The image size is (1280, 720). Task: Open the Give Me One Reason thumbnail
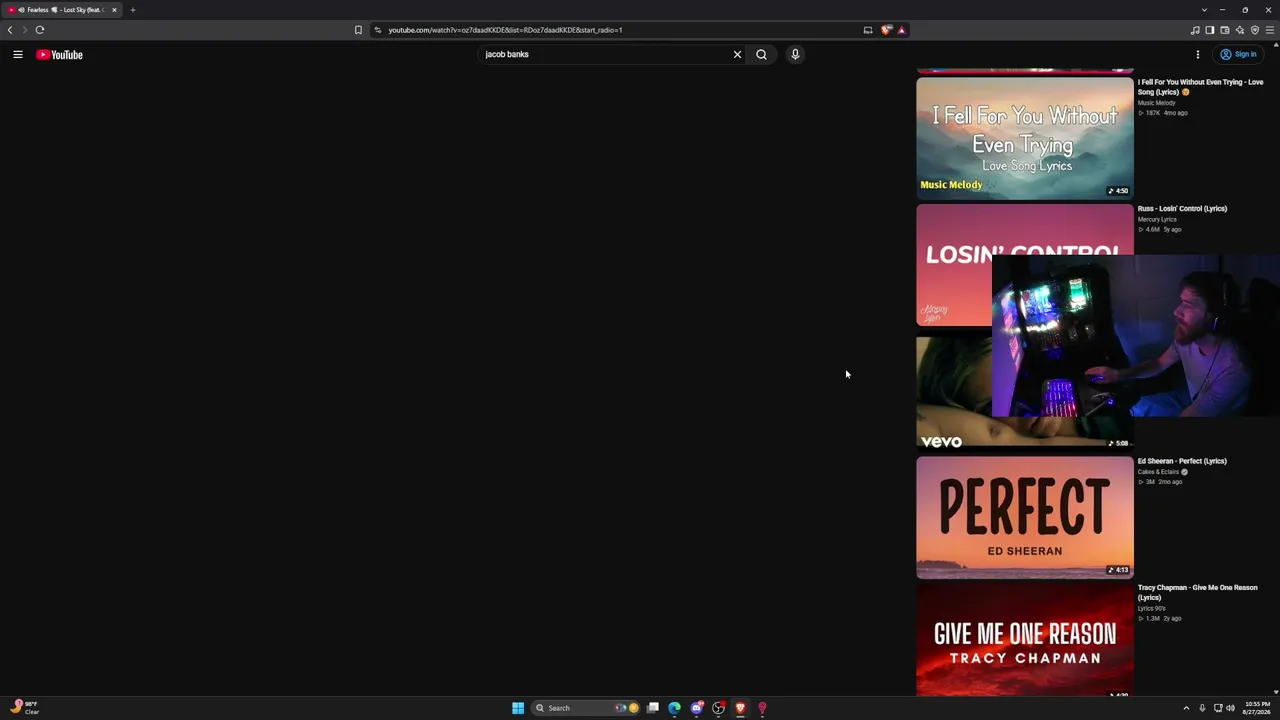(1025, 640)
